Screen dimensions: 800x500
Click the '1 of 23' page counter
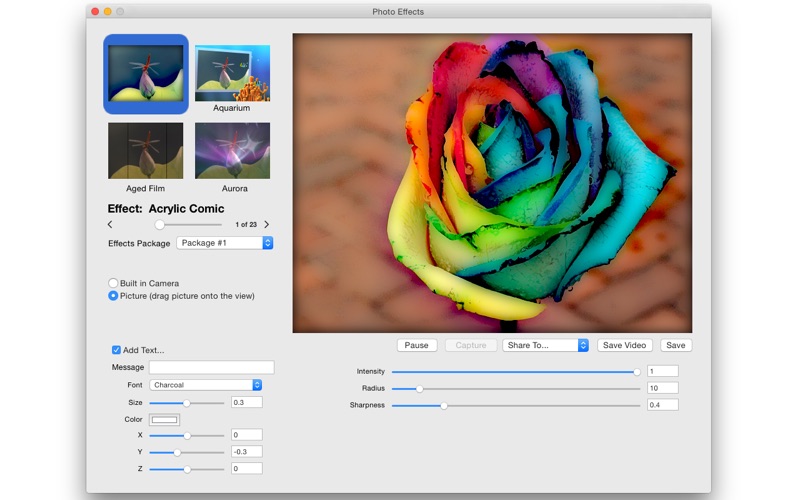pyautogui.click(x=246, y=224)
